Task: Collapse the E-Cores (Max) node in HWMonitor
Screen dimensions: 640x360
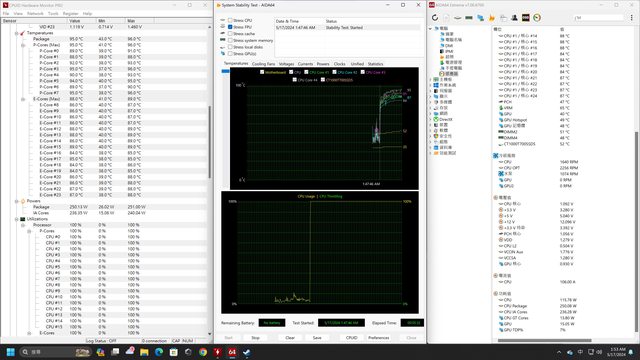Action: [23, 99]
